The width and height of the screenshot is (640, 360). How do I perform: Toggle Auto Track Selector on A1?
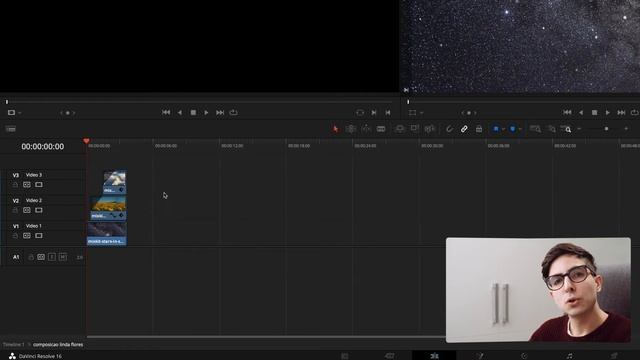pos(41,257)
